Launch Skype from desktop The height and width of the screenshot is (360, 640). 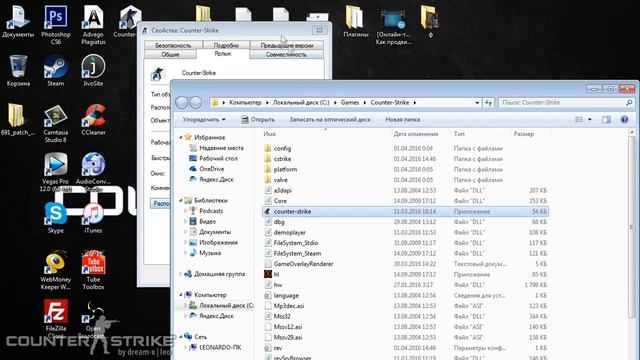56,217
